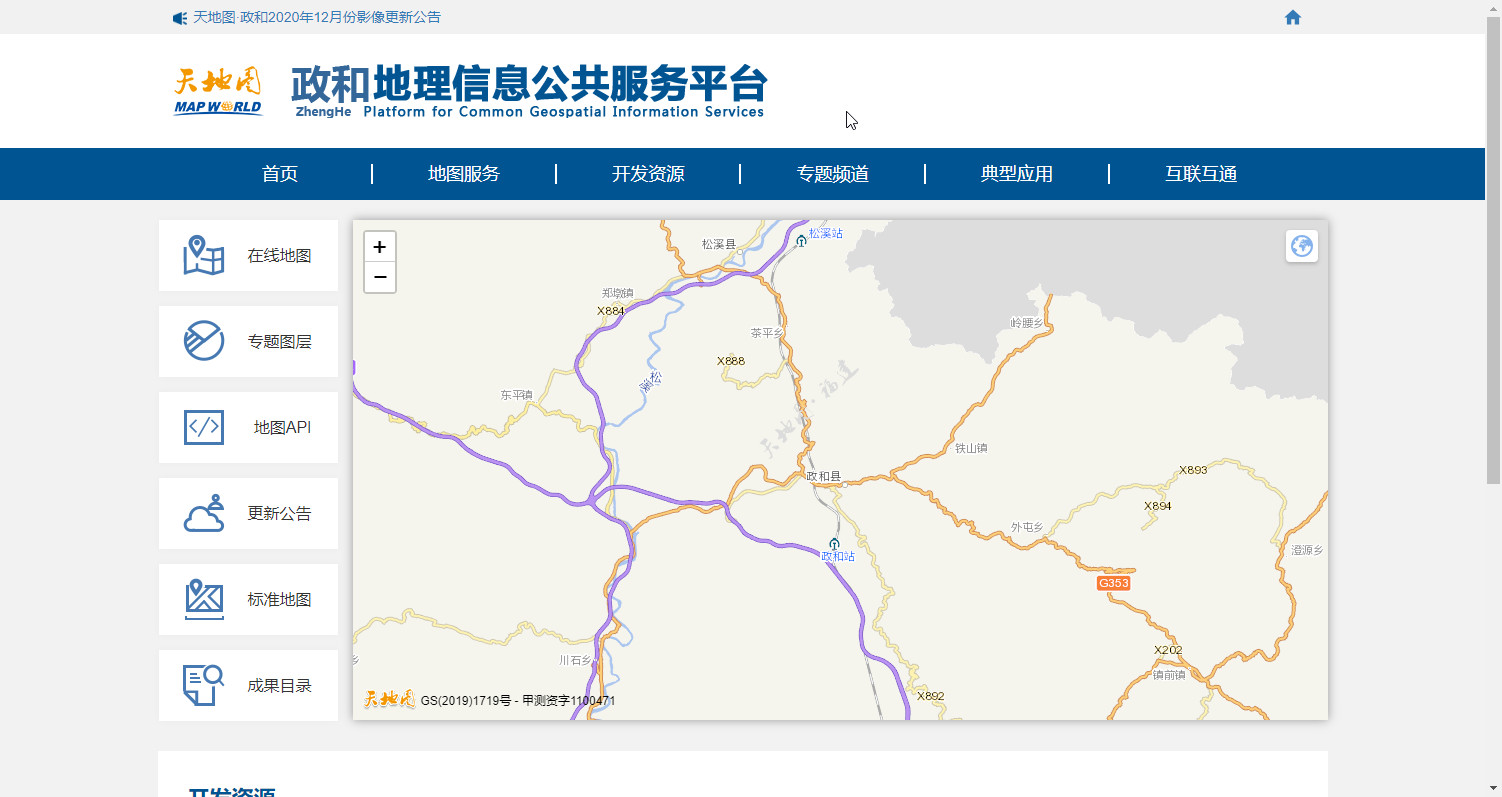Click 铁山镇 label on the map
The height and width of the screenshot is (797, 1502).
tap(971, 448)
